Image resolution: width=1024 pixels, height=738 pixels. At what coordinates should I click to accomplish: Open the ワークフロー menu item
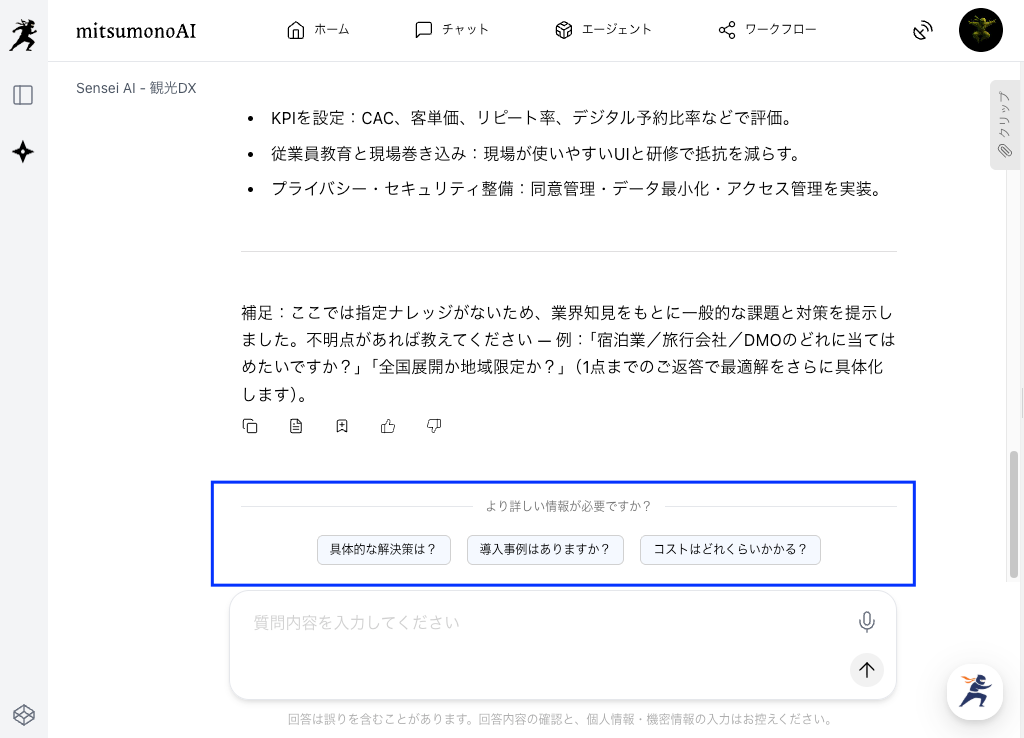click(x=780, y=29)
